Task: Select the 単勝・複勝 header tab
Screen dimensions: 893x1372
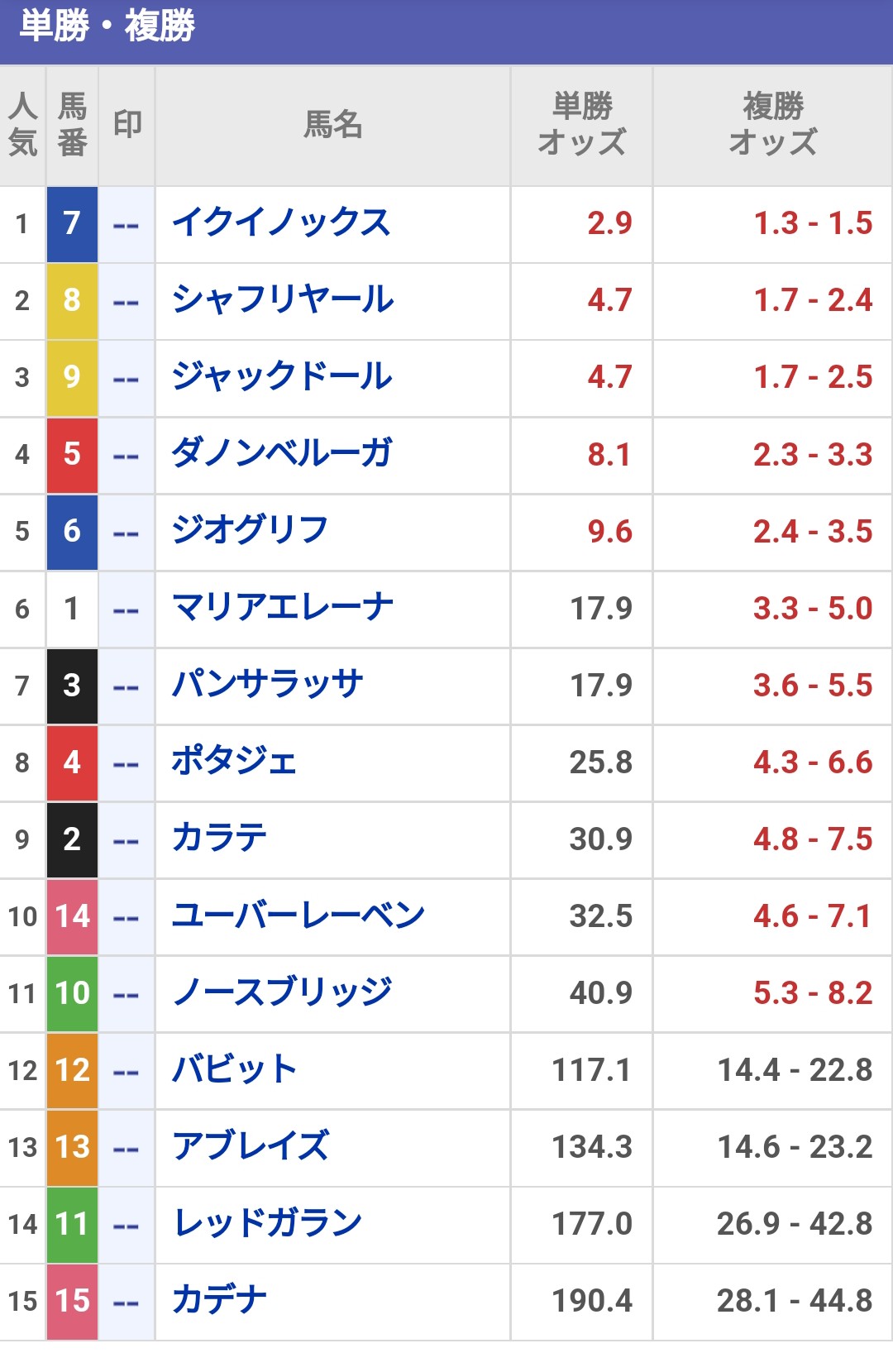Action: point(107,26)
